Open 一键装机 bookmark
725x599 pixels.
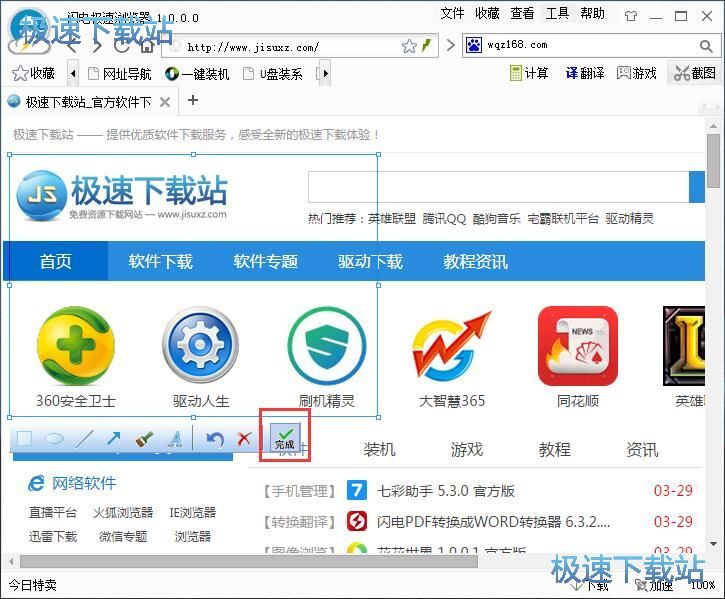(197, 74)
